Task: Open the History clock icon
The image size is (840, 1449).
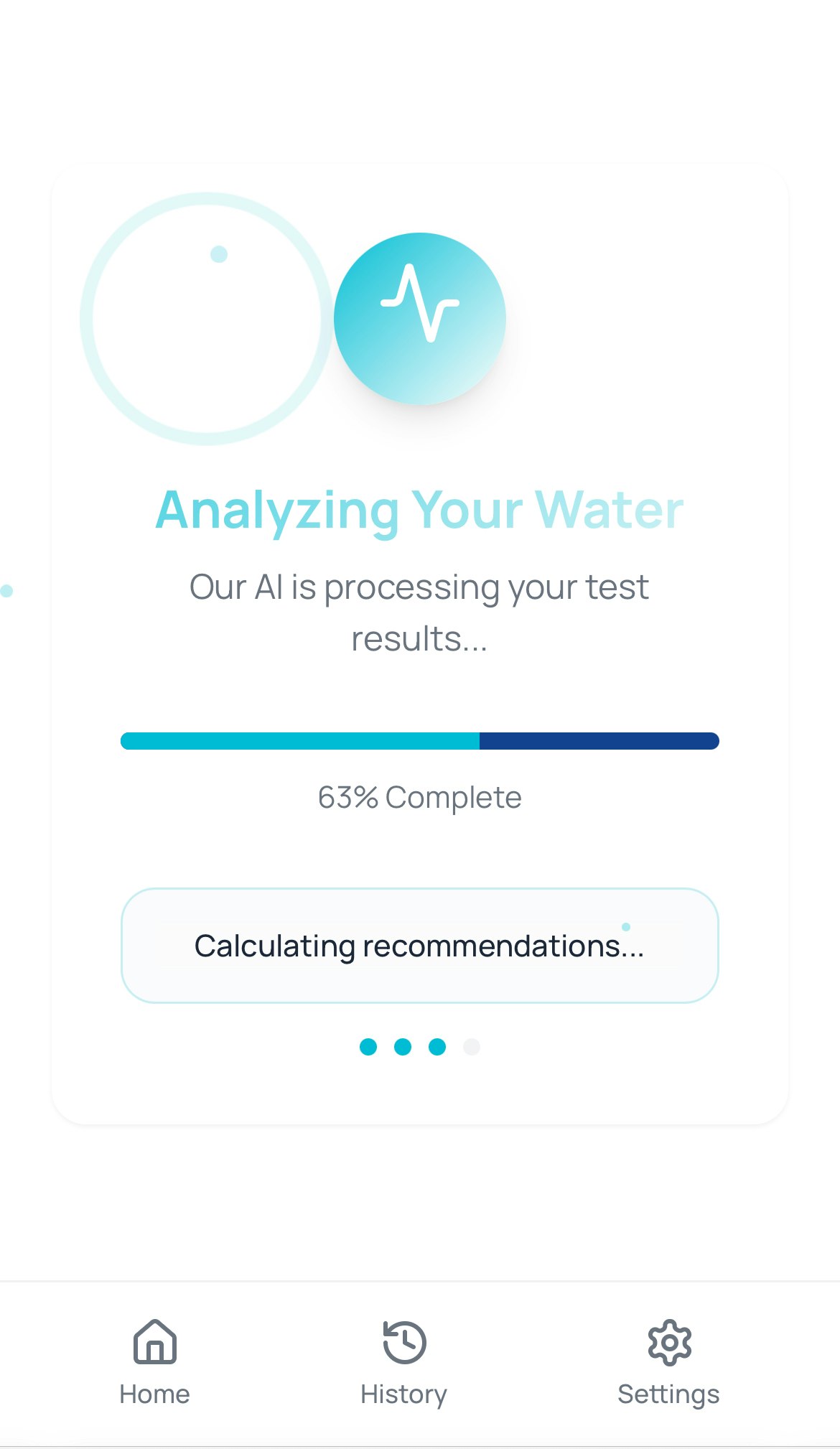Action: [x=403, y=1341]
